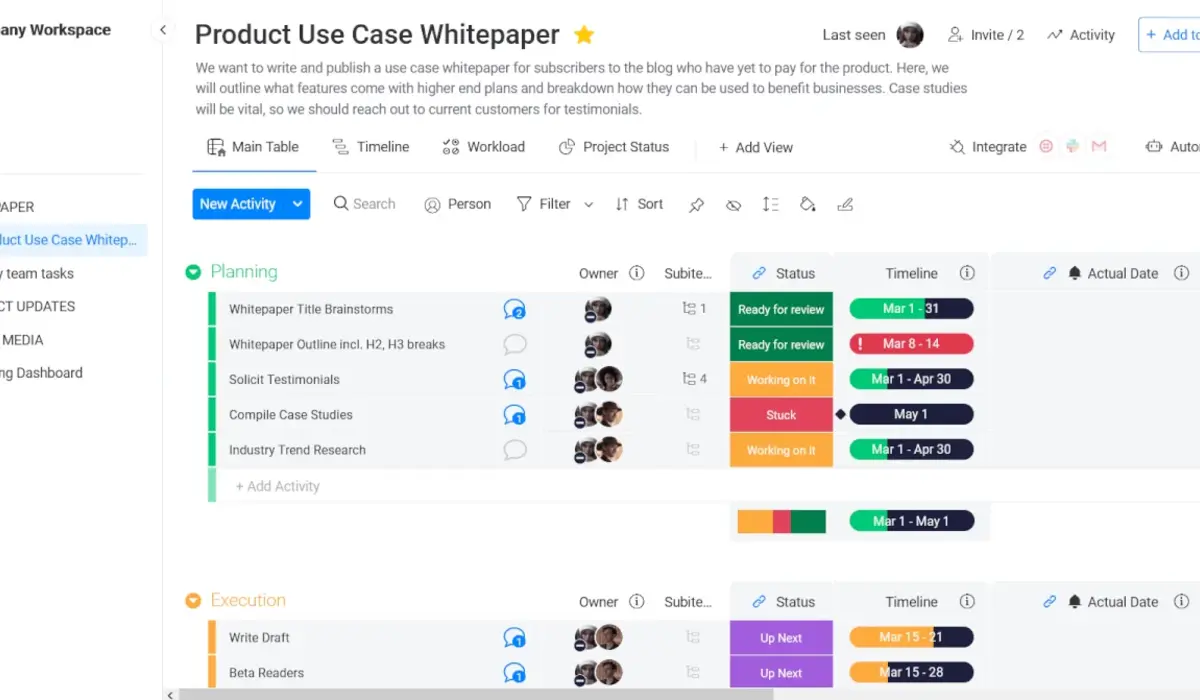The height and width of the screenshot is (700, 1200).
Task: Click the Invite / 2 button
Action: click(986, 35)
